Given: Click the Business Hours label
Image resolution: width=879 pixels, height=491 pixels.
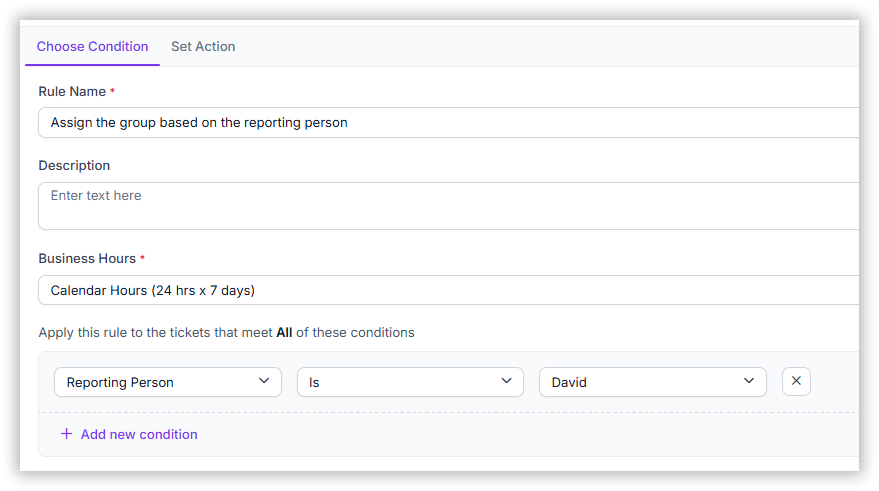Looking at the screenshot, I should point(87,258).
